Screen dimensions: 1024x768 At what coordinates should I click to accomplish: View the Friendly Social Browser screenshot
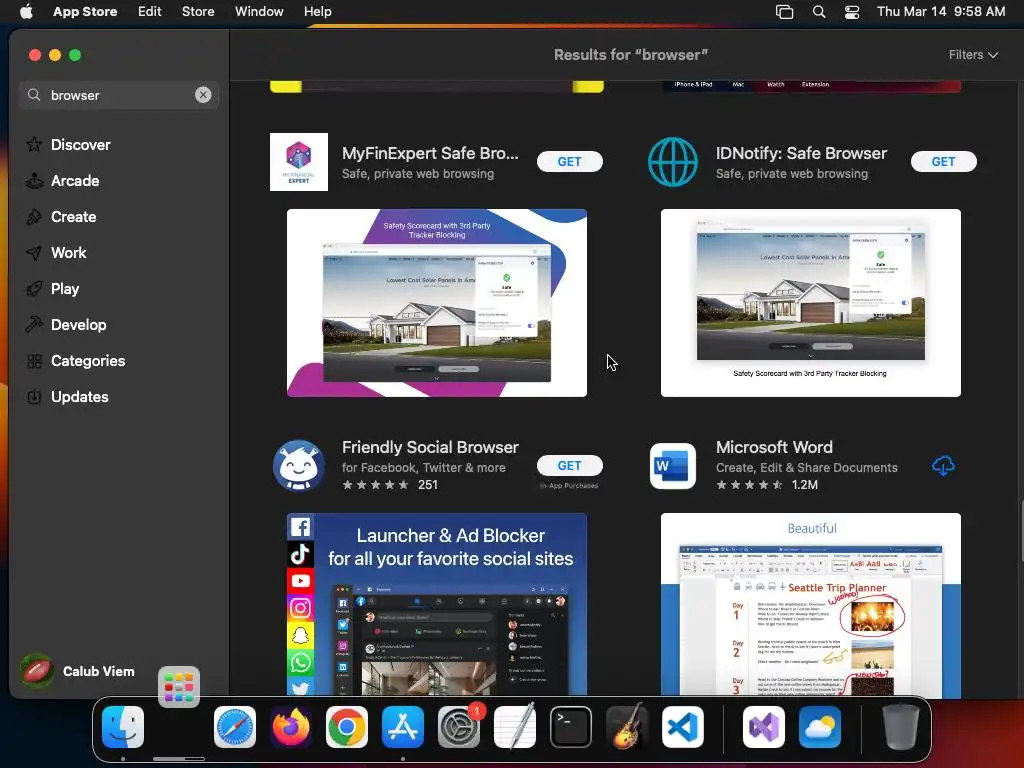[x=437, y=604]
